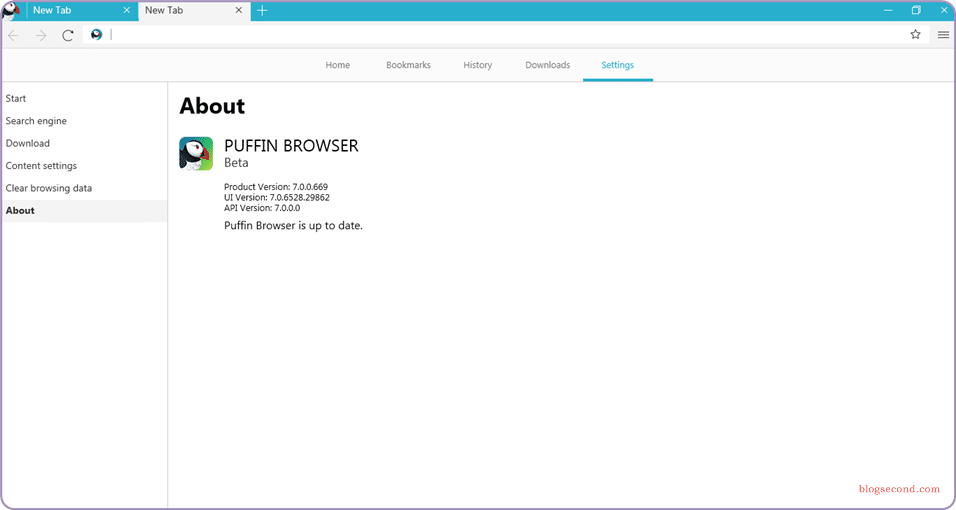Screen dimensions: 956x510
Task: Open the History tab
Action: click(x=477, y=65)
